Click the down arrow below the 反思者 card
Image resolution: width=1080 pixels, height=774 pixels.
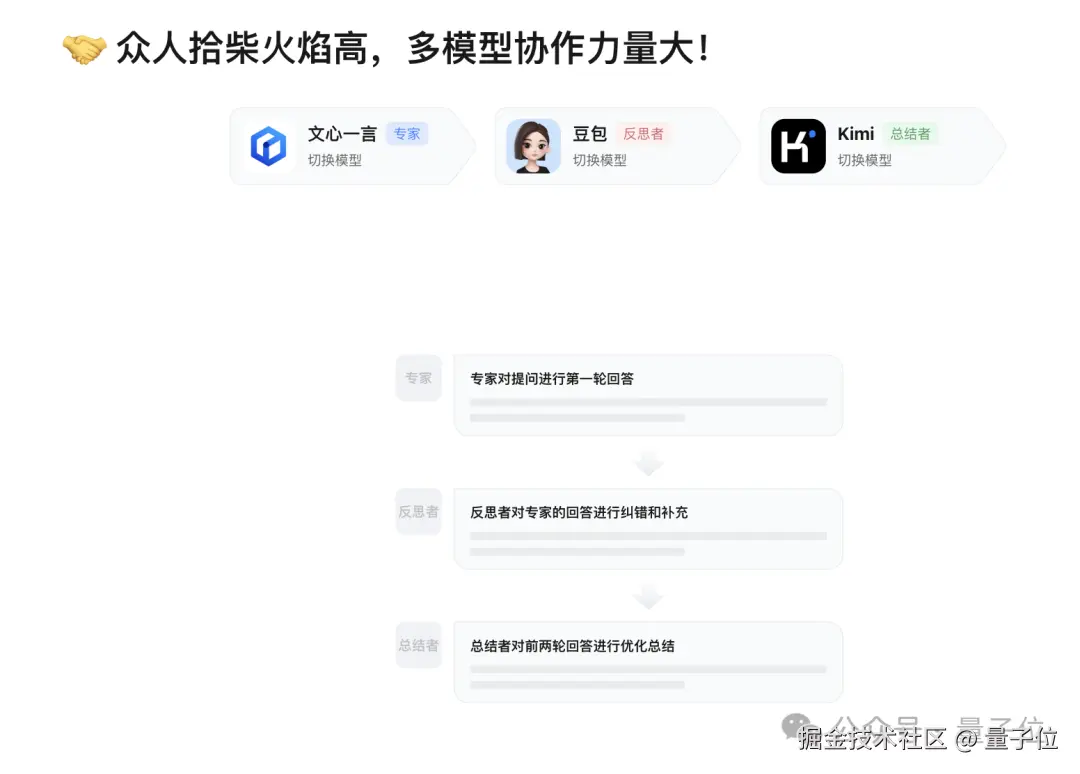[648, 596]
